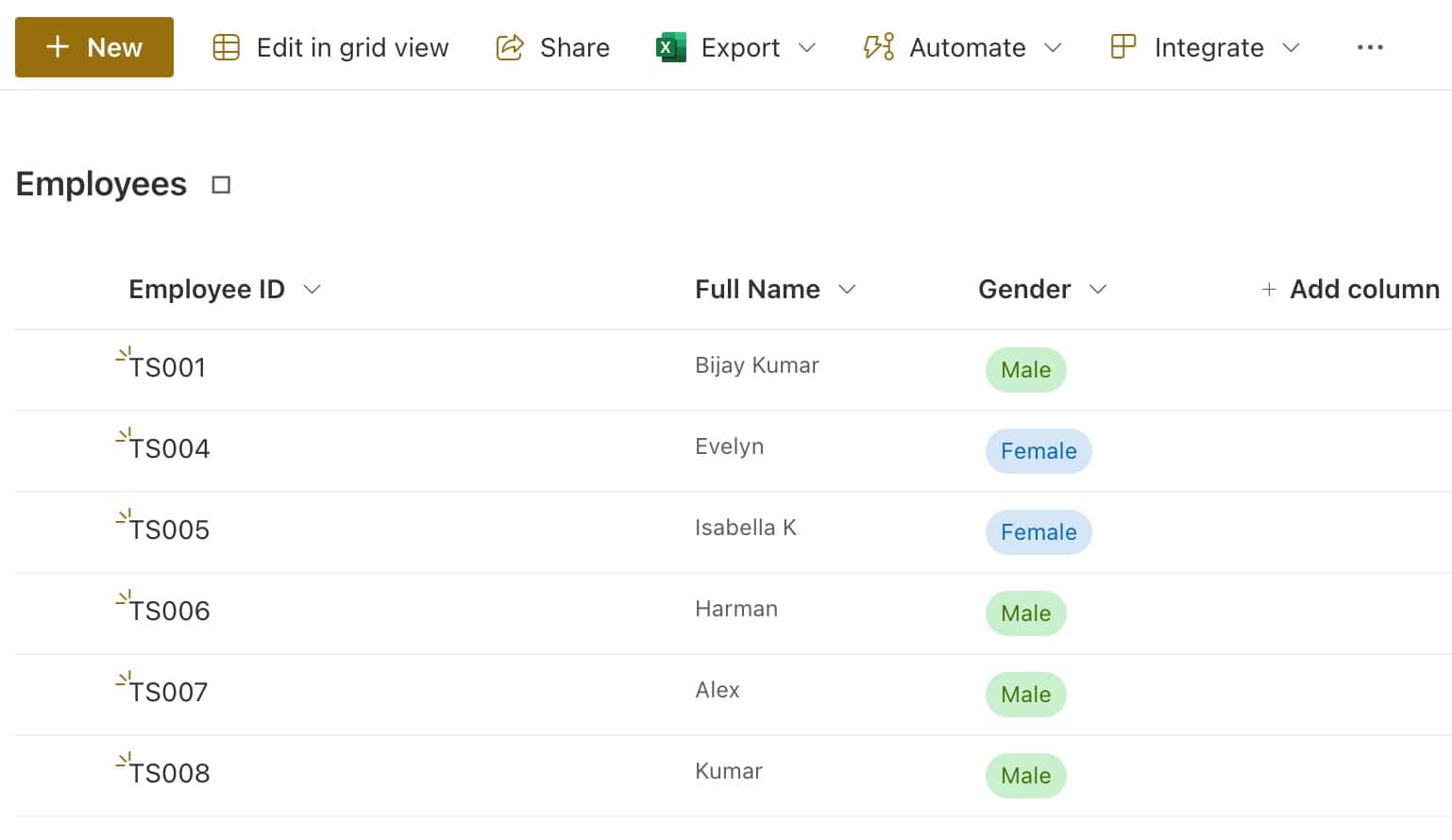Open the ellipsis overflow menu

click(x=1370, y=47)
